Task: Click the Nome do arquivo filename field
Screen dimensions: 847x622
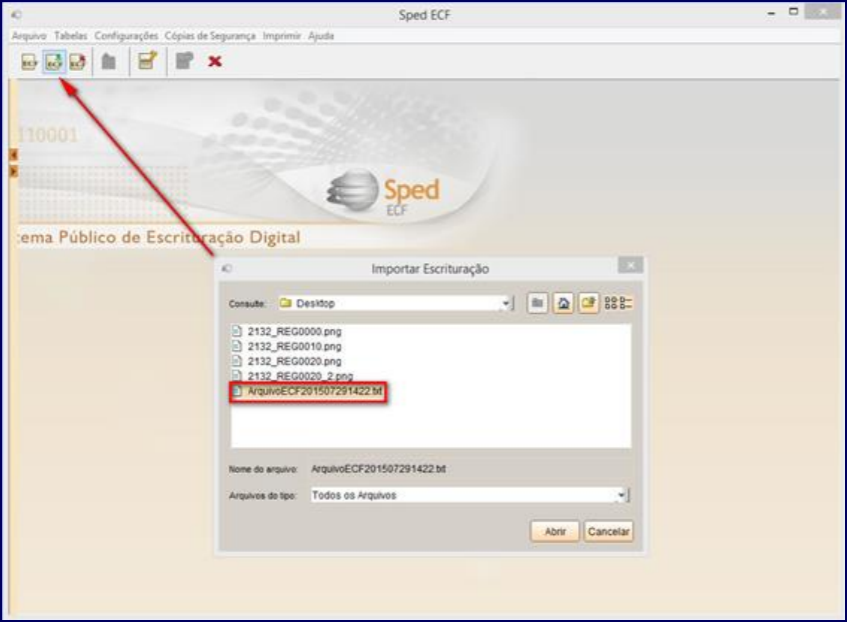Action: (470, 469)
